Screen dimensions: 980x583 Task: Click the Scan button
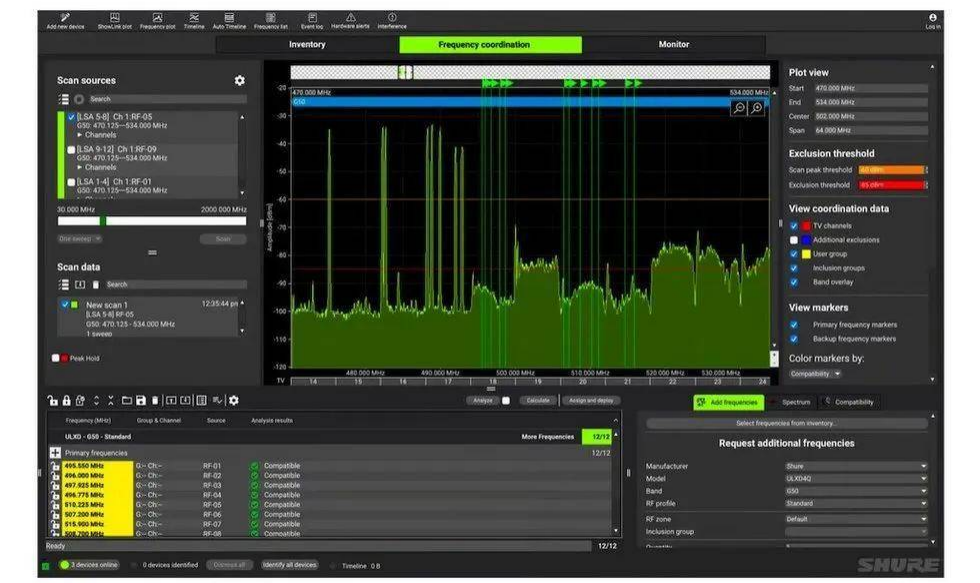pyautogui.click(x=223, y=239)
